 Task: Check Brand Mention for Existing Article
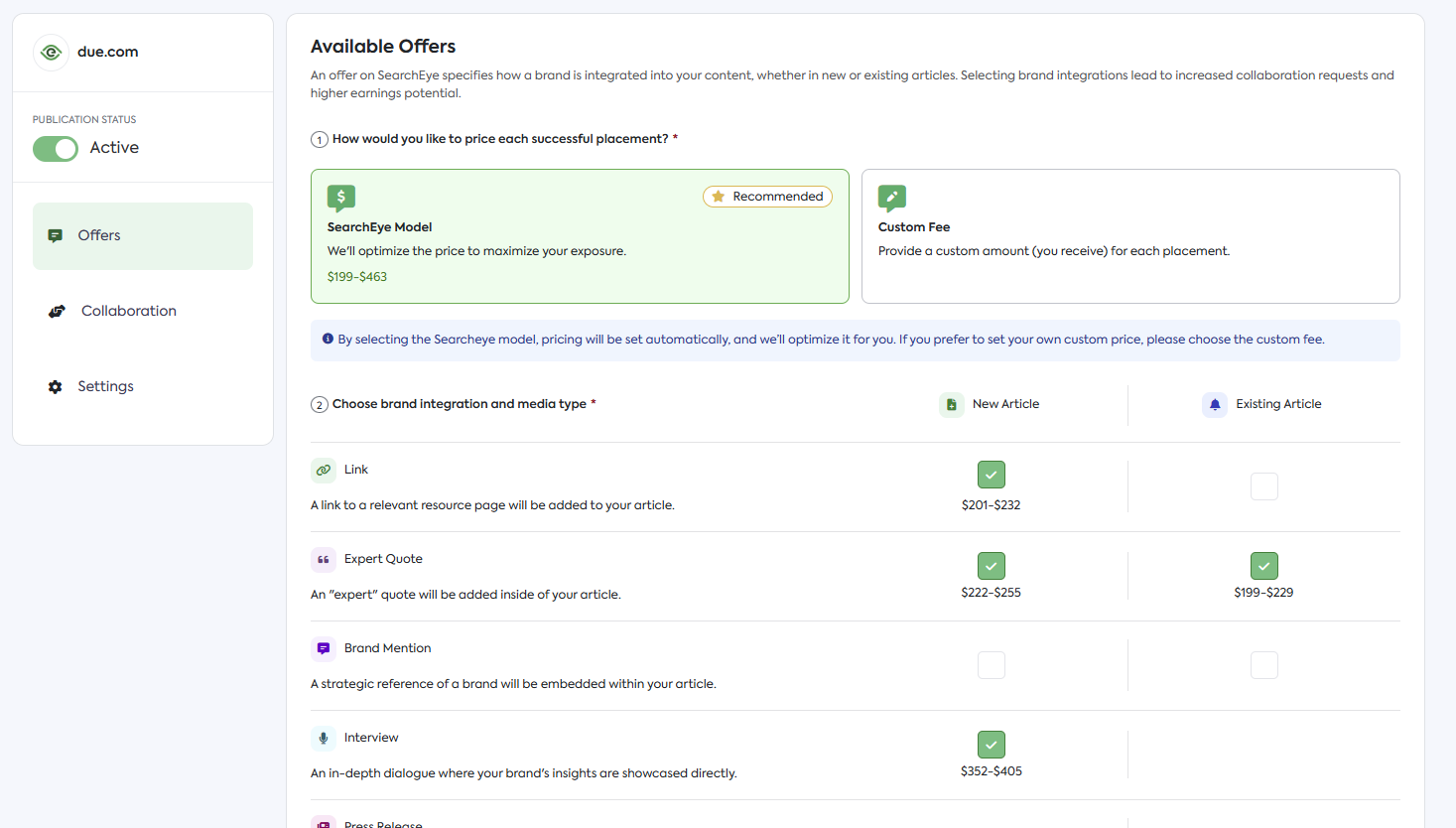tap(1264, 665)
